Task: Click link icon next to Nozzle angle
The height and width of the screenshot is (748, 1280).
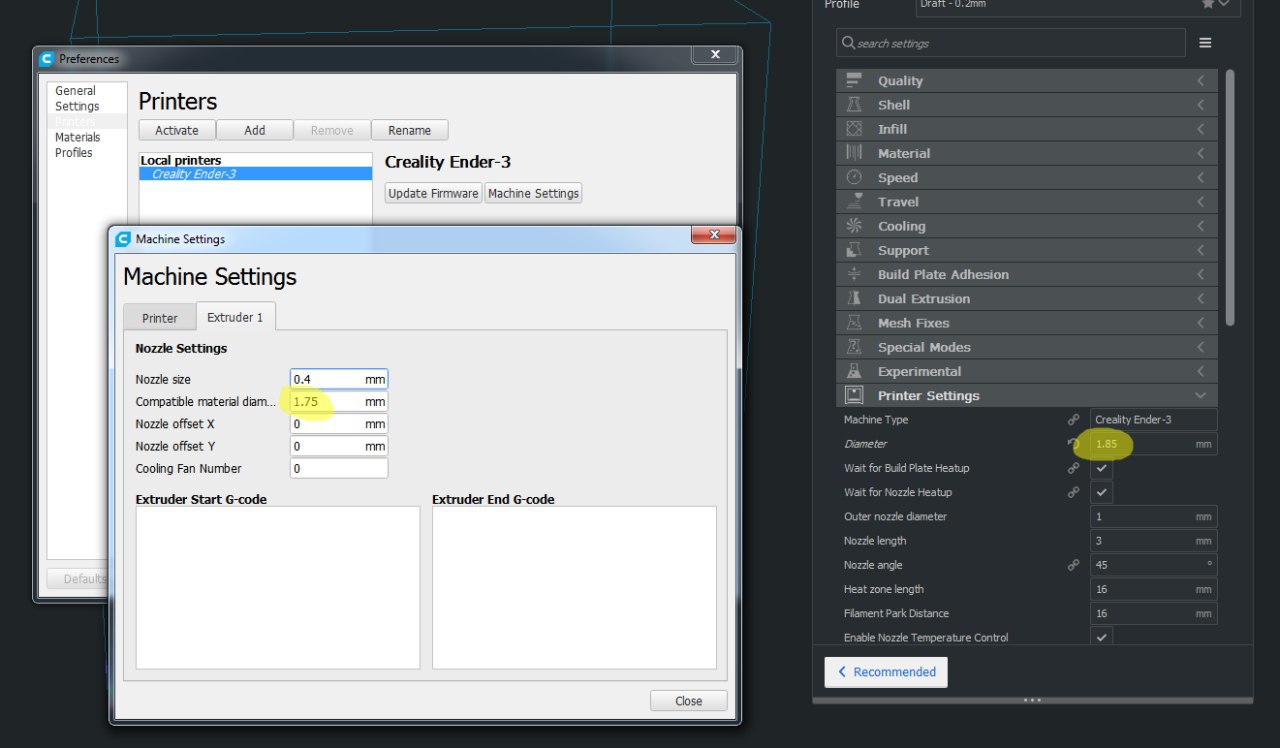Action: pyautogui.click(x=1073, y=565)
